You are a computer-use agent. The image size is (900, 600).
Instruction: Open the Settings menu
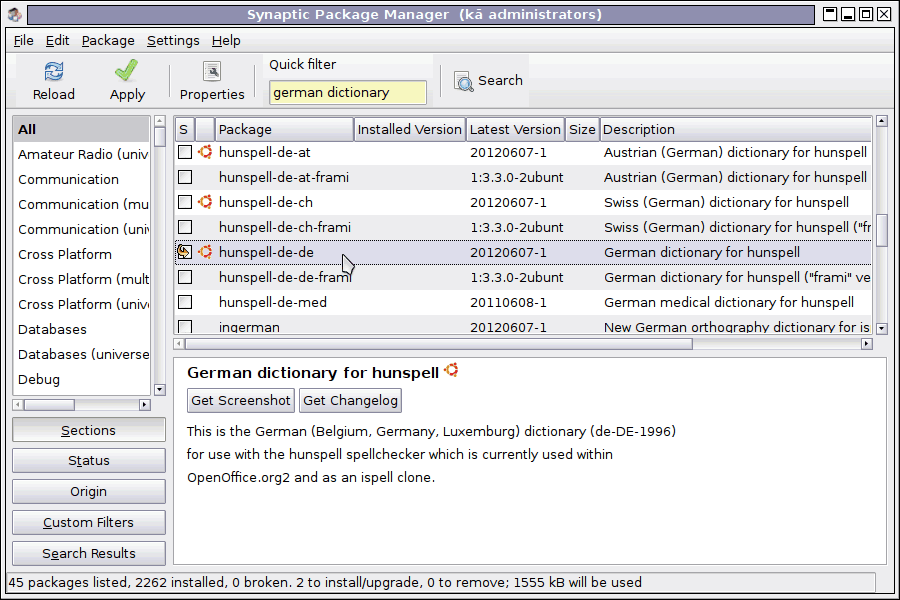(173, 41)
